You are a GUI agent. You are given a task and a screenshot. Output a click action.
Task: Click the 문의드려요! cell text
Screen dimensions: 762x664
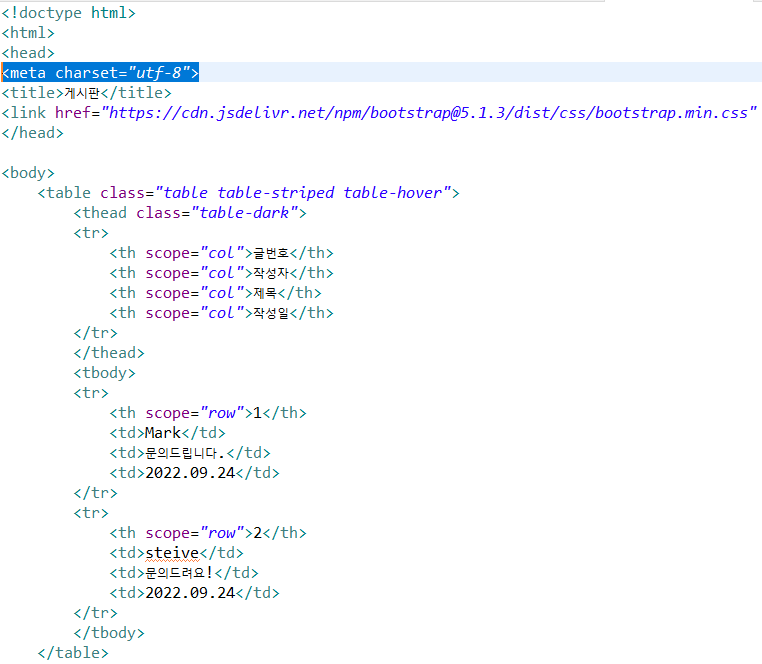179,573
